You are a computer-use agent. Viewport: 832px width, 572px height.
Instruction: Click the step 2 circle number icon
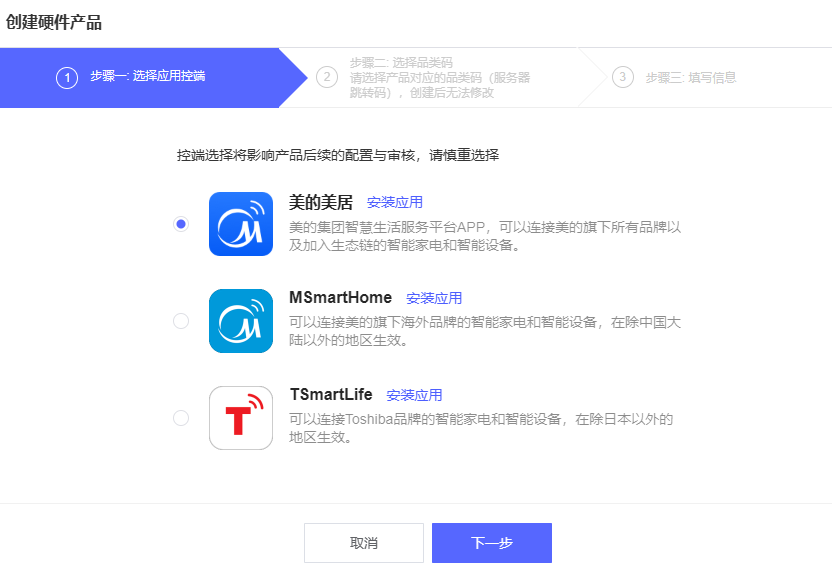(327, 77)
